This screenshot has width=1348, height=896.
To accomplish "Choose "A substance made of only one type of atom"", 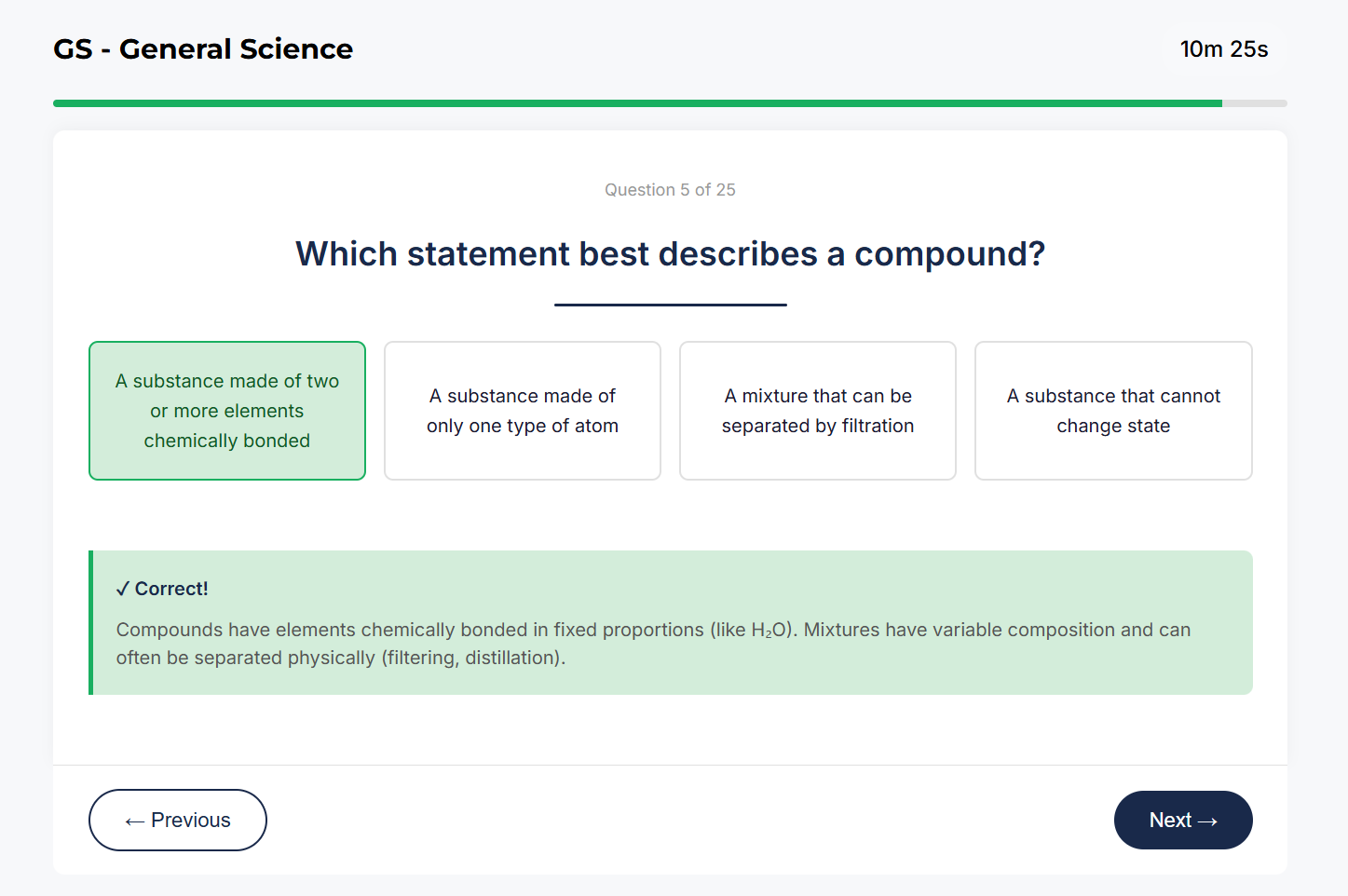I will (522, 410).
